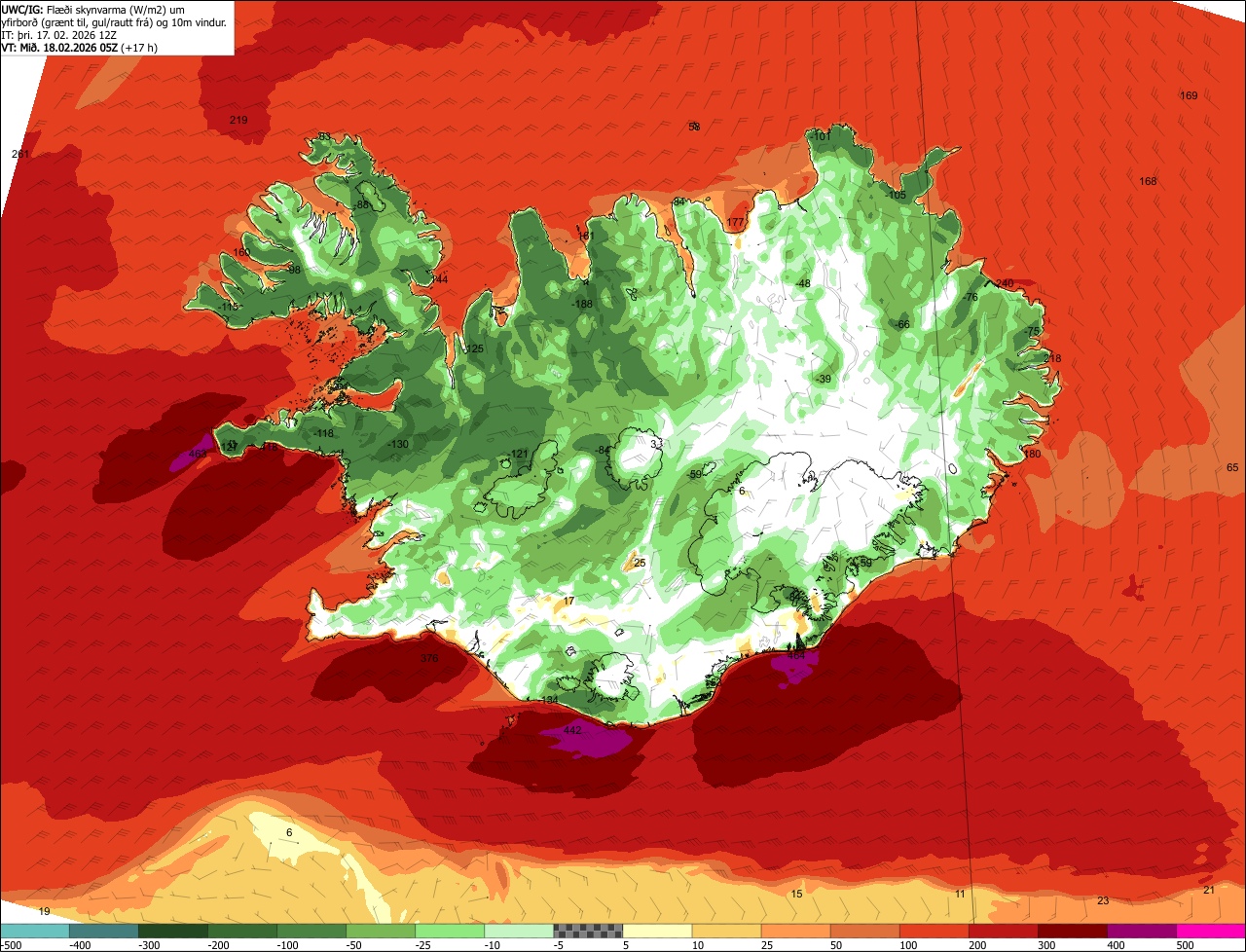Click the -76 map value
Viewport: 1246px width, 952px height.
(971, 297)
